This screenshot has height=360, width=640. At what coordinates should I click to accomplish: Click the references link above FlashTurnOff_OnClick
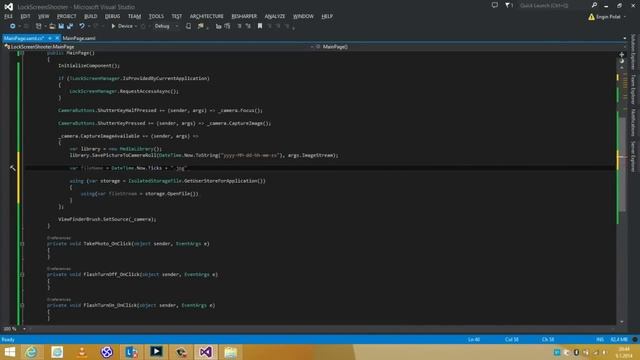point(59,269)
